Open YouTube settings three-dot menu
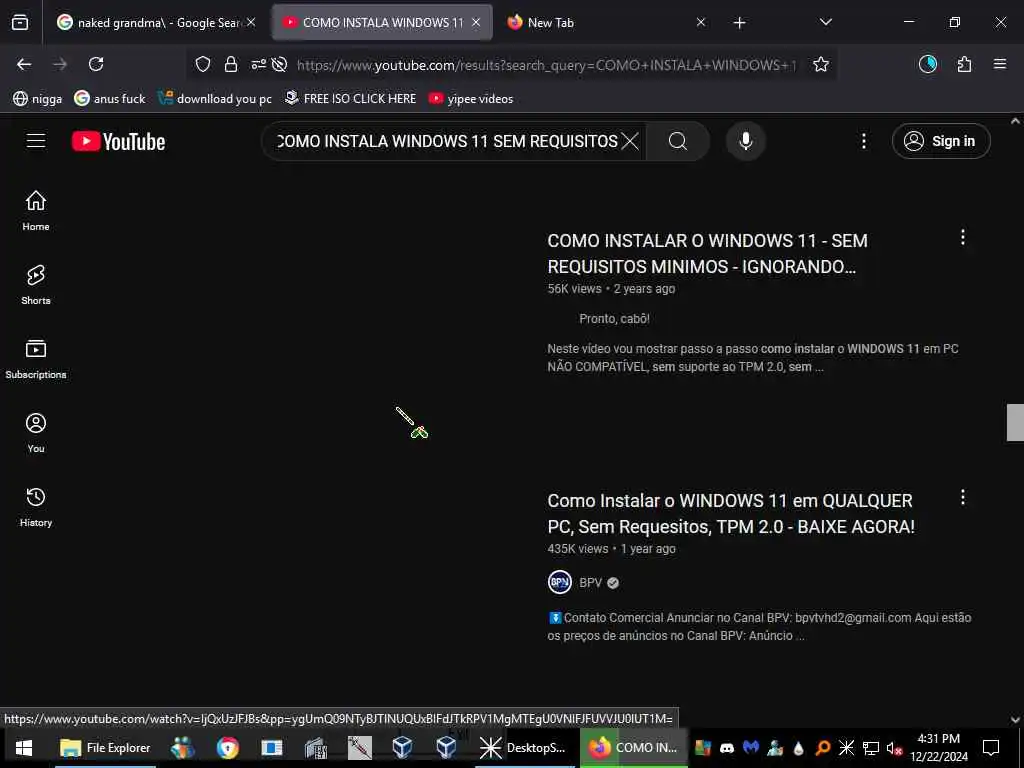Image resolution: width=1024 pixels, height=768 pixels. tap(863, 141)
